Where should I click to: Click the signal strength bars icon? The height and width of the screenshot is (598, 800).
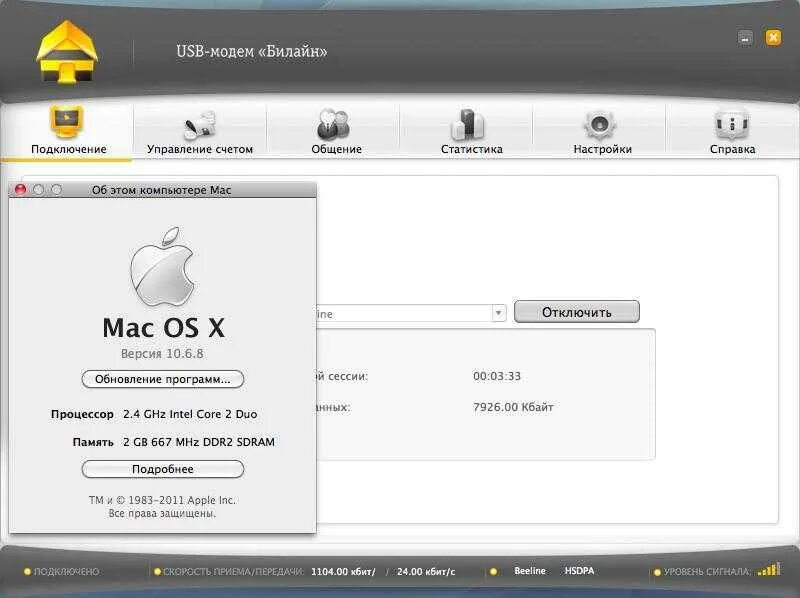click(769, 569)
